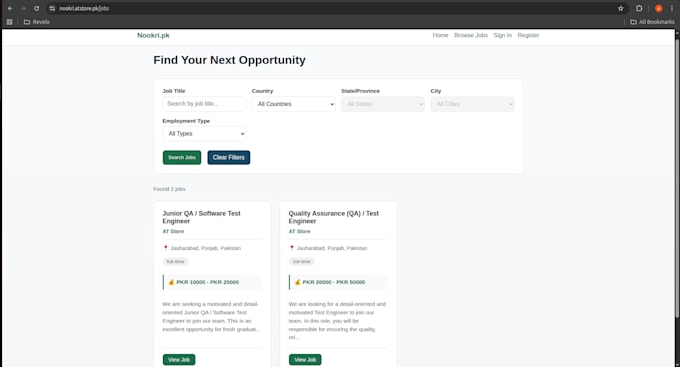Click View Job for Quality Assurance position

coord(305,360)
